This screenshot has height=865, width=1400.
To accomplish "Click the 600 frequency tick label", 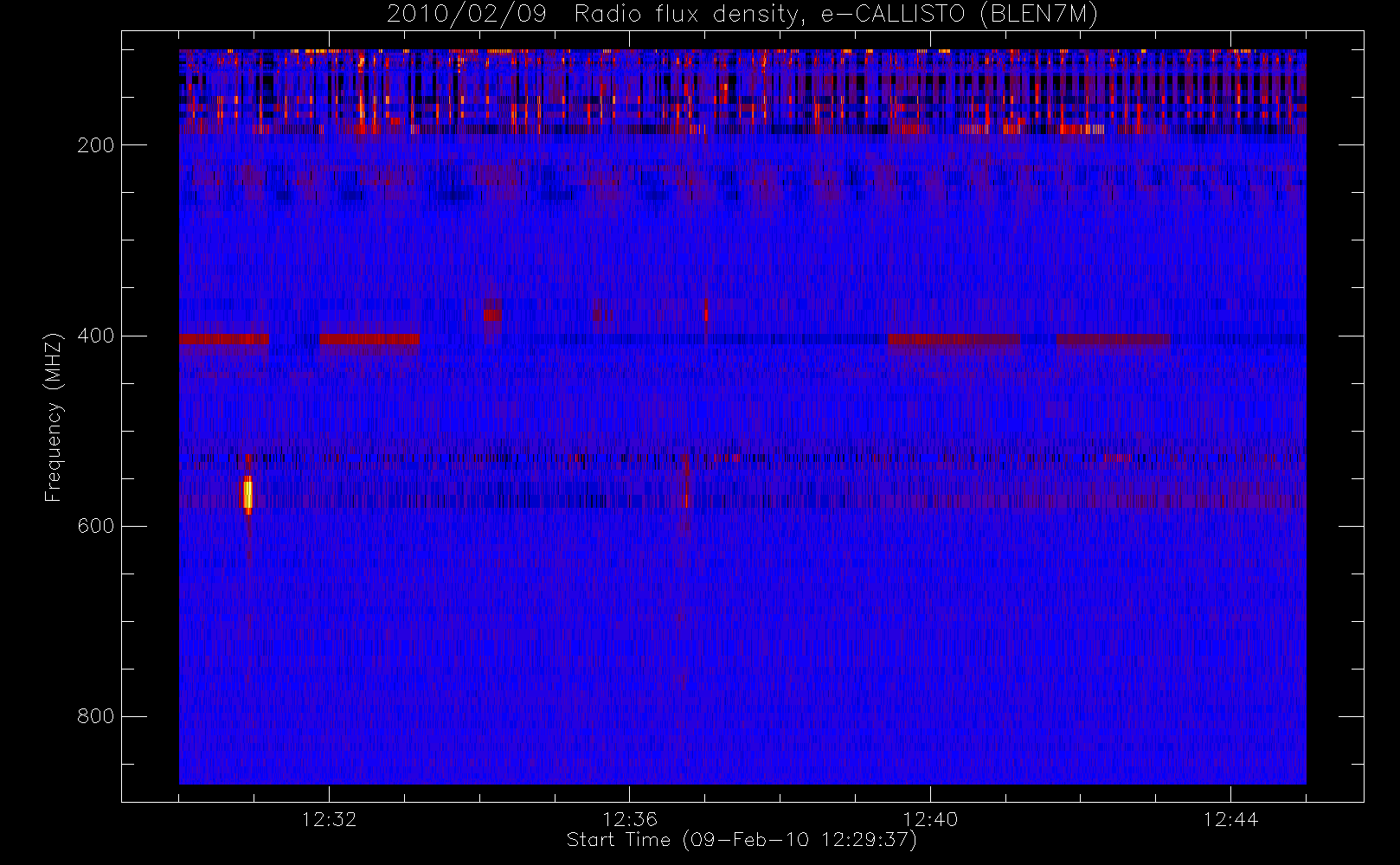I will (95, 526).
